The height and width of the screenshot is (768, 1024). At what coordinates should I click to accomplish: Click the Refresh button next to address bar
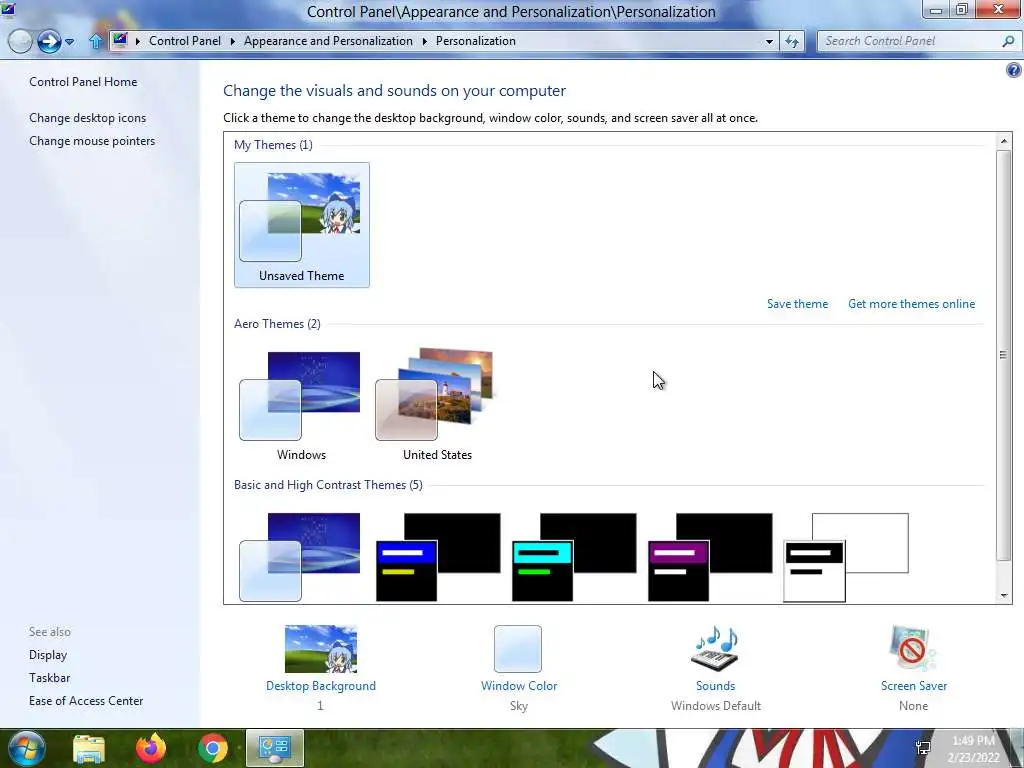(792, 42)
